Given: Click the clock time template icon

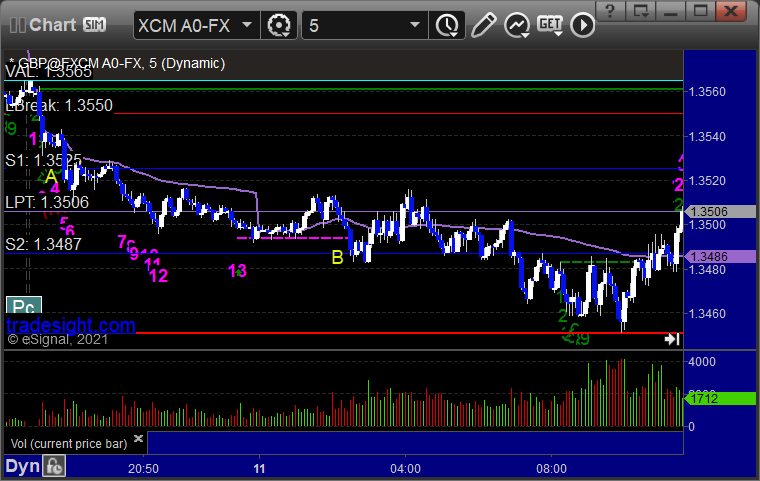Looking at the screenshot, I should (446, 25).
